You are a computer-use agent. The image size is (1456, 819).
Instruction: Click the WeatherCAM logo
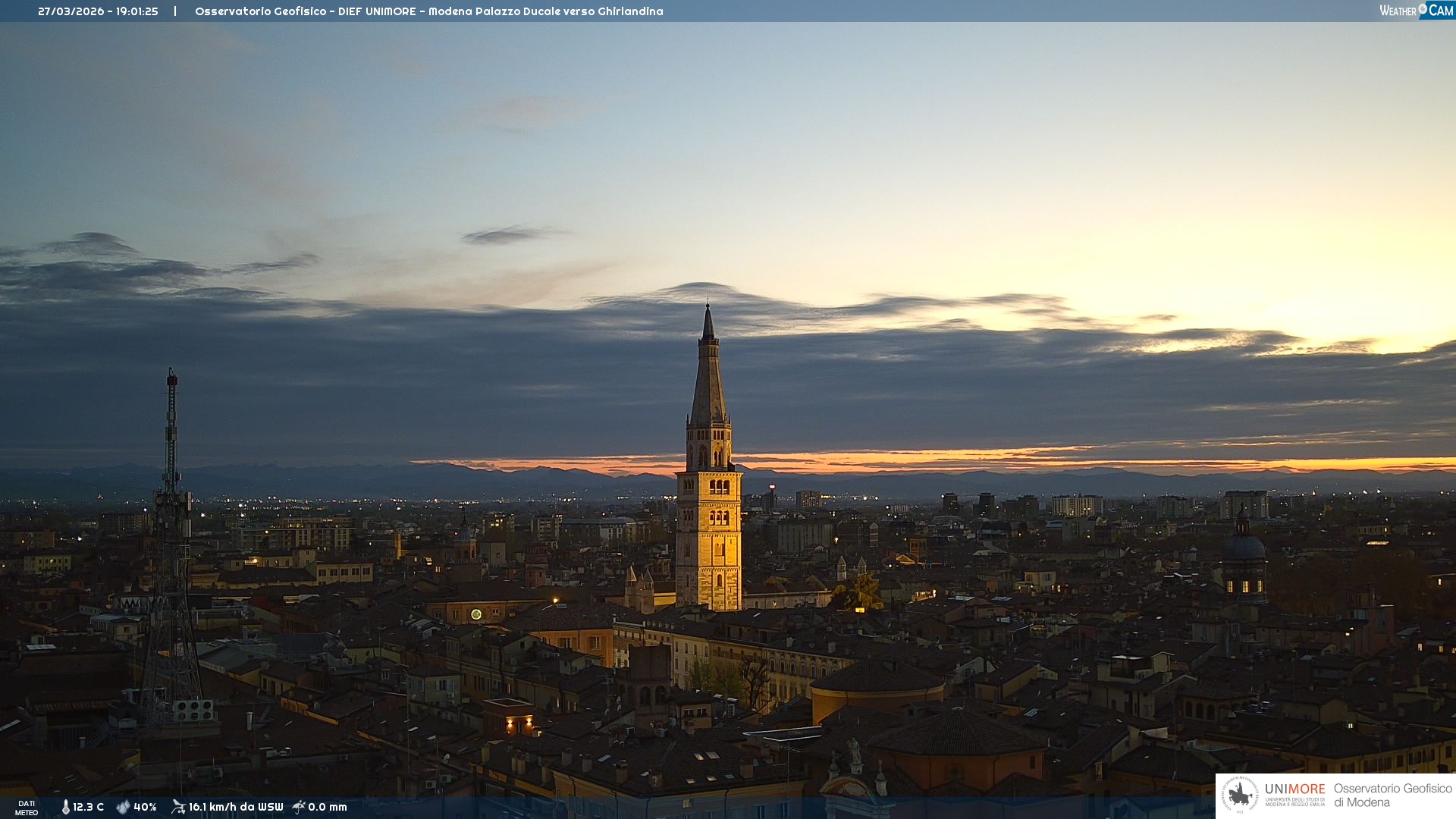click(1416, 11)
